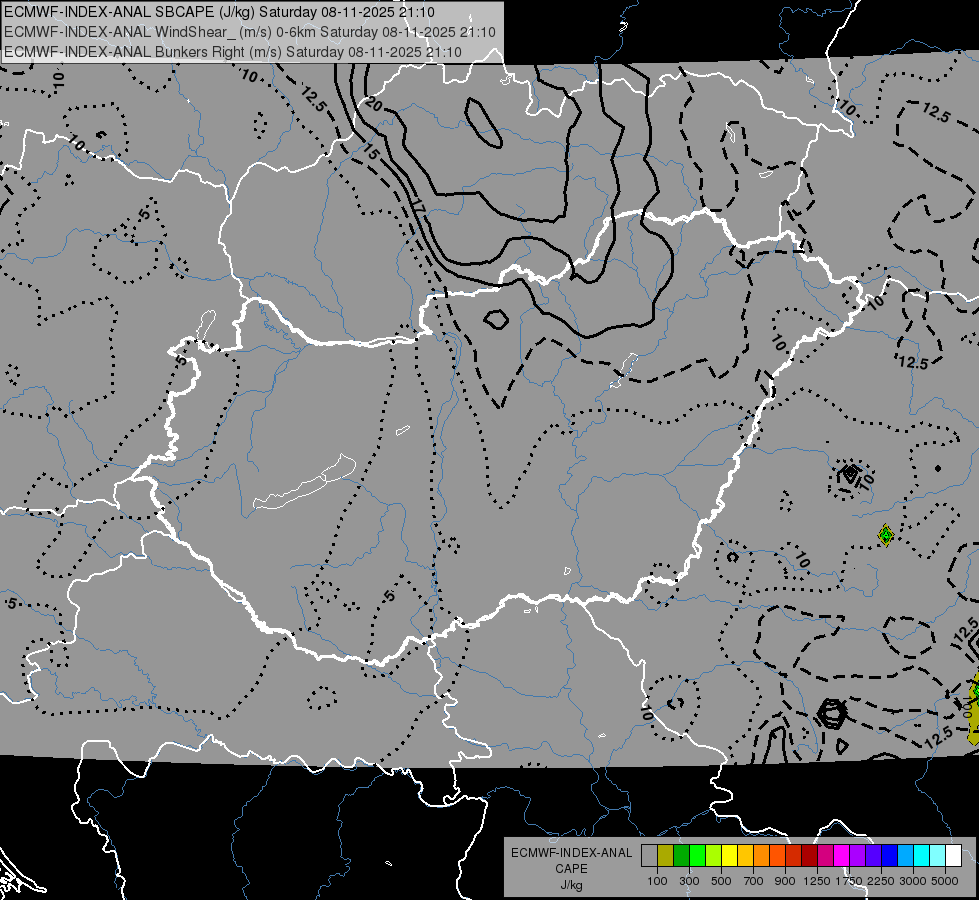Select the bright green legend swatch
Image resolution: width=979 pixels, height=900 pixels.
point(697,856)
